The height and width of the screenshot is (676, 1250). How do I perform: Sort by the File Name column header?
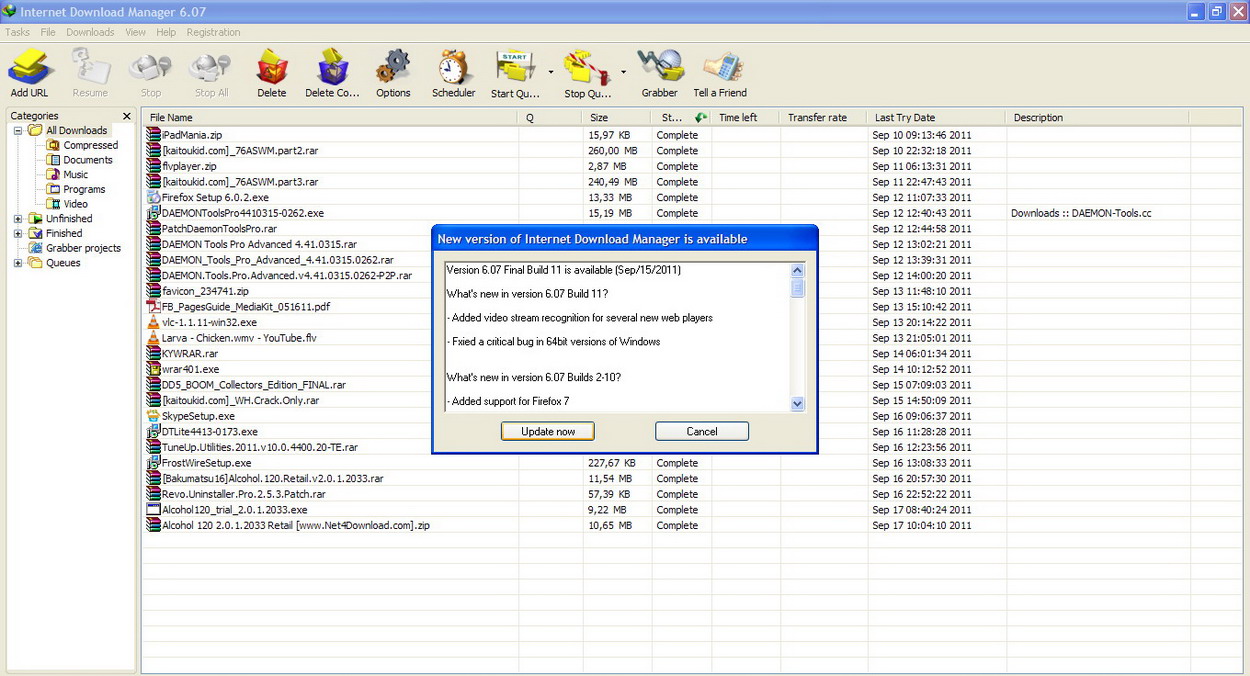coord(330,117)
